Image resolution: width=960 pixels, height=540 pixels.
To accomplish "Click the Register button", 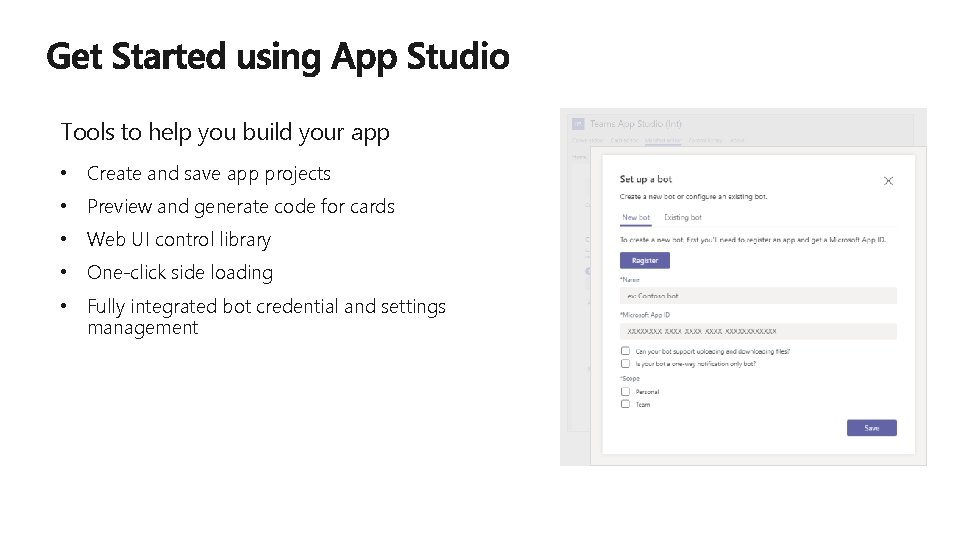I will [x=645, y=260].
